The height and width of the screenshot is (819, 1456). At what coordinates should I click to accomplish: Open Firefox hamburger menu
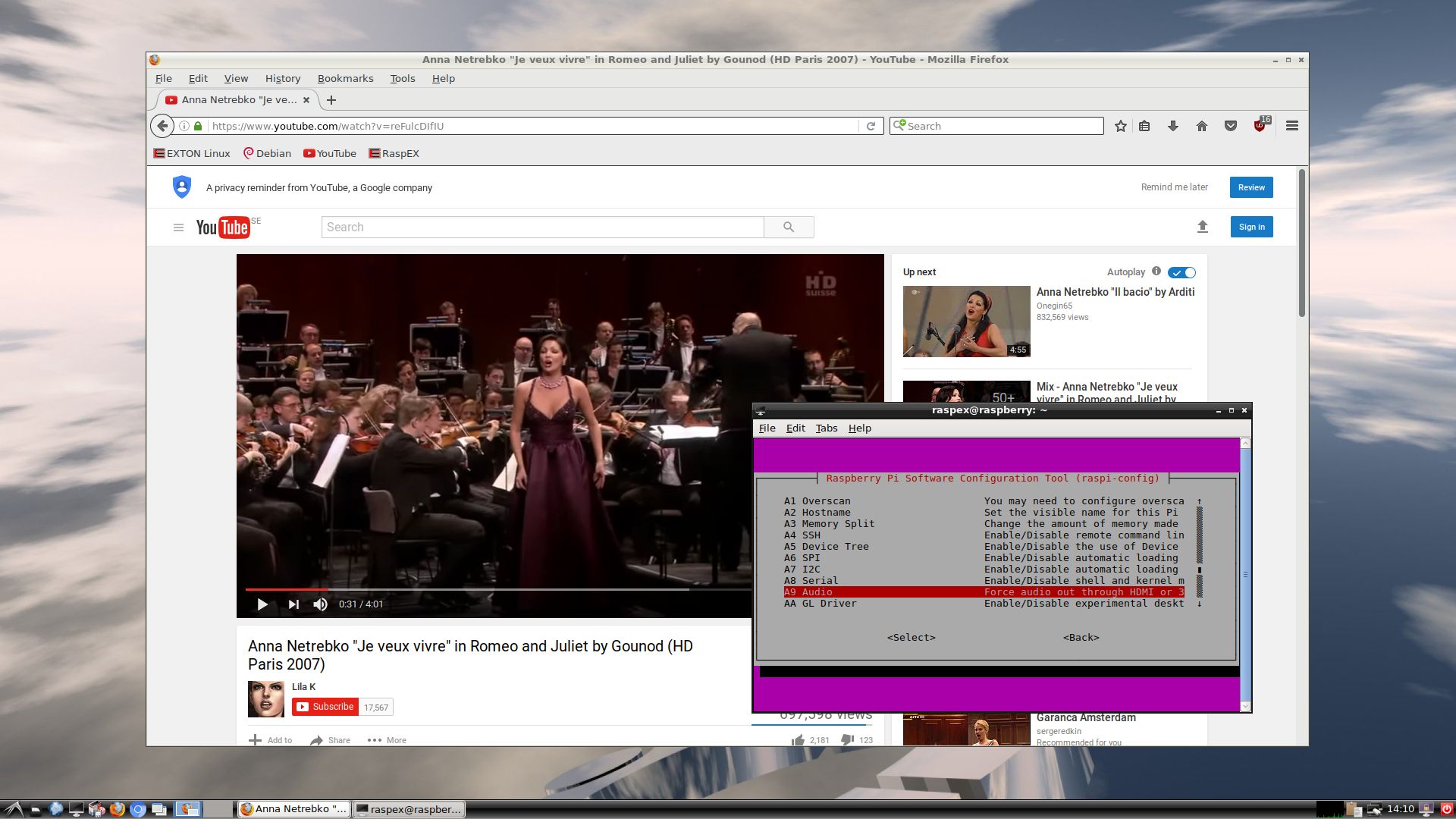[x=1291, y=126]
